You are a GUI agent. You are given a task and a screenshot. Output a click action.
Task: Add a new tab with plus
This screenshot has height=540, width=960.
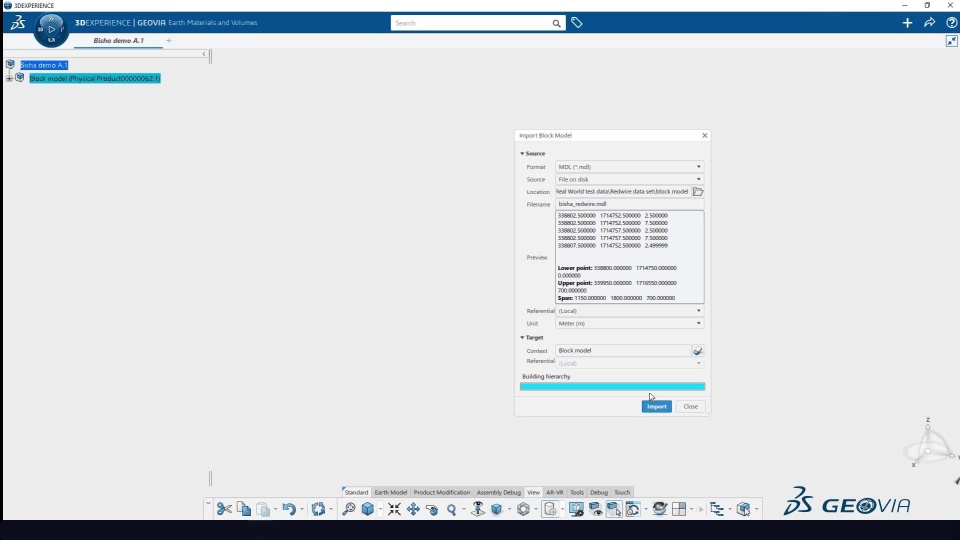[x=168, y=40]
